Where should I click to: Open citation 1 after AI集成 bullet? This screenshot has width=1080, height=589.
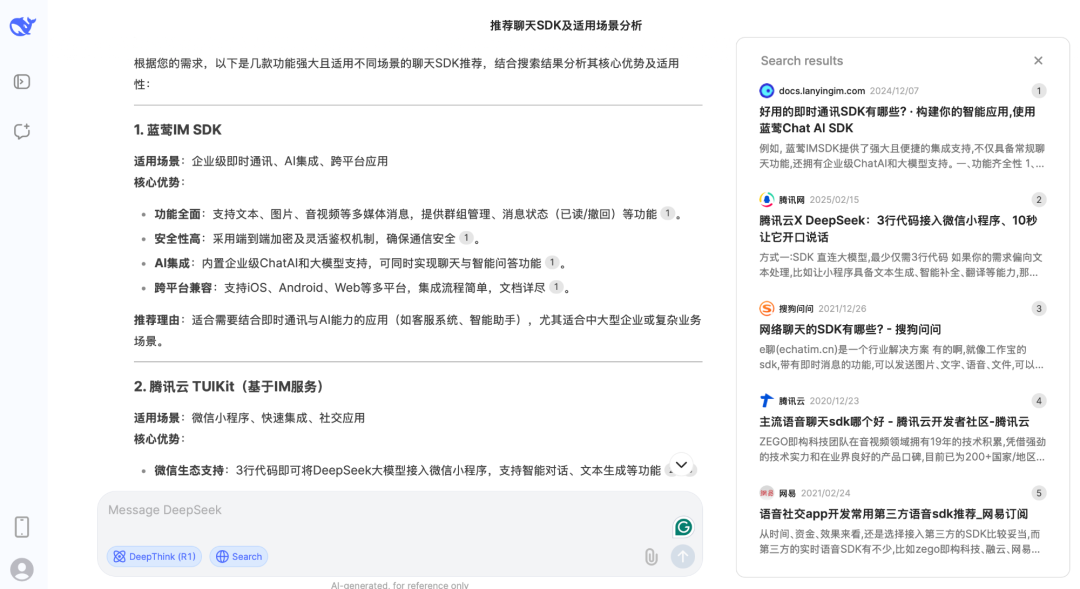[x=552, y=262]
